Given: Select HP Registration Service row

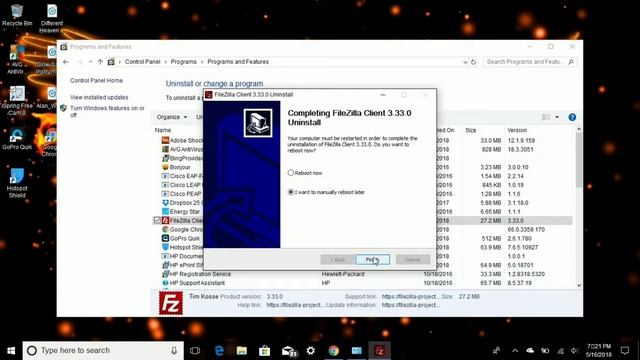Looking at the screenshot, I should (362, 274).
